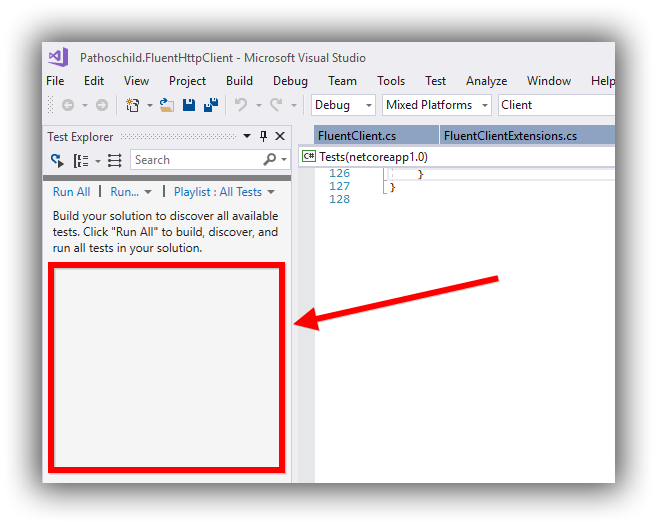Click the Run... link

click(124, 192)
